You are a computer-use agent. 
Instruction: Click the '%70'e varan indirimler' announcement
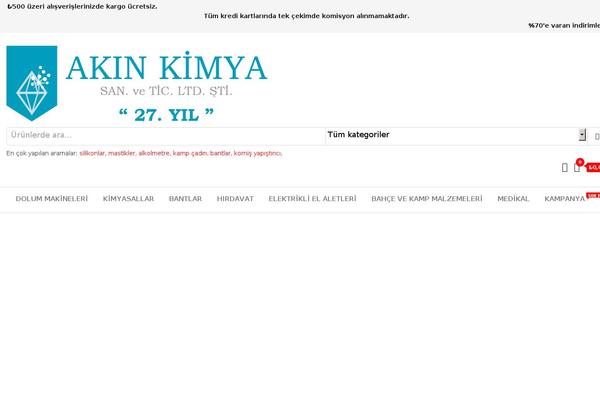(x=564, y=26)
